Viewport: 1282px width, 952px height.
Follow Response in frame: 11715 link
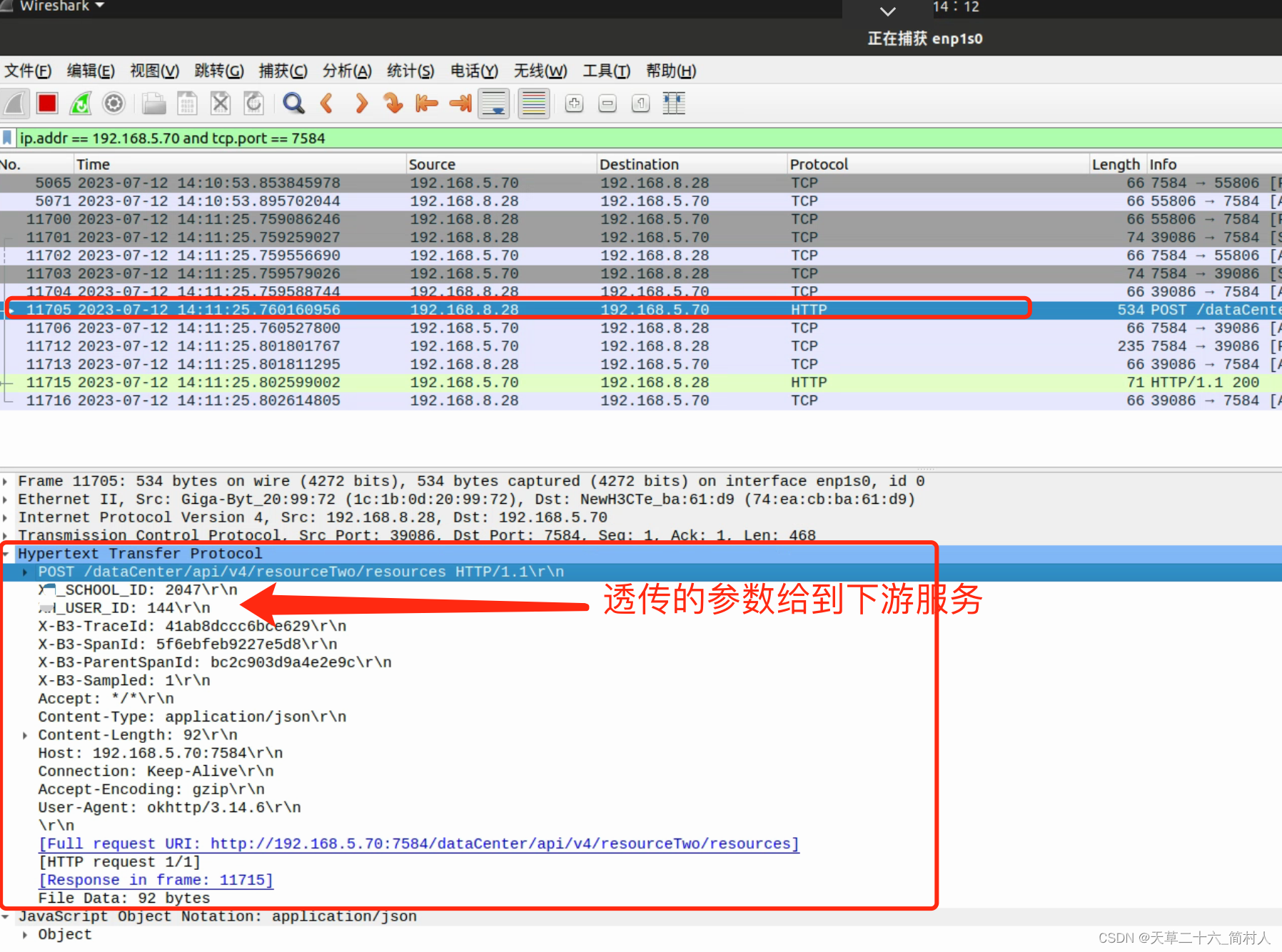(156, 881)
